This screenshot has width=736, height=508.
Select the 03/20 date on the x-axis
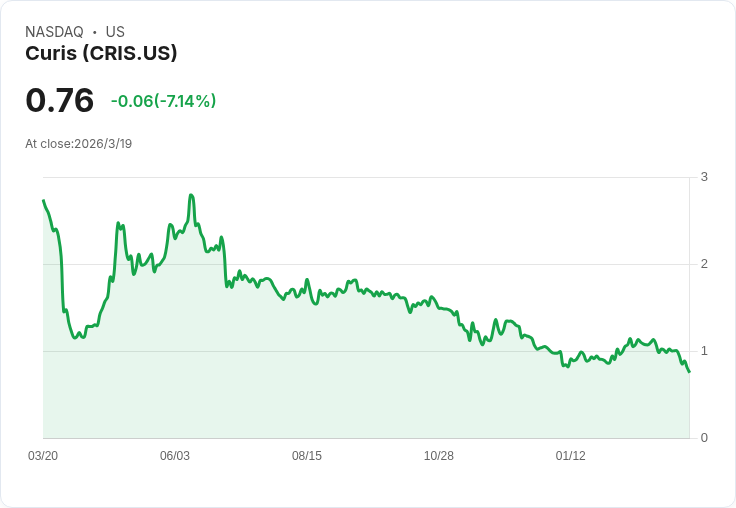point(42,456)
